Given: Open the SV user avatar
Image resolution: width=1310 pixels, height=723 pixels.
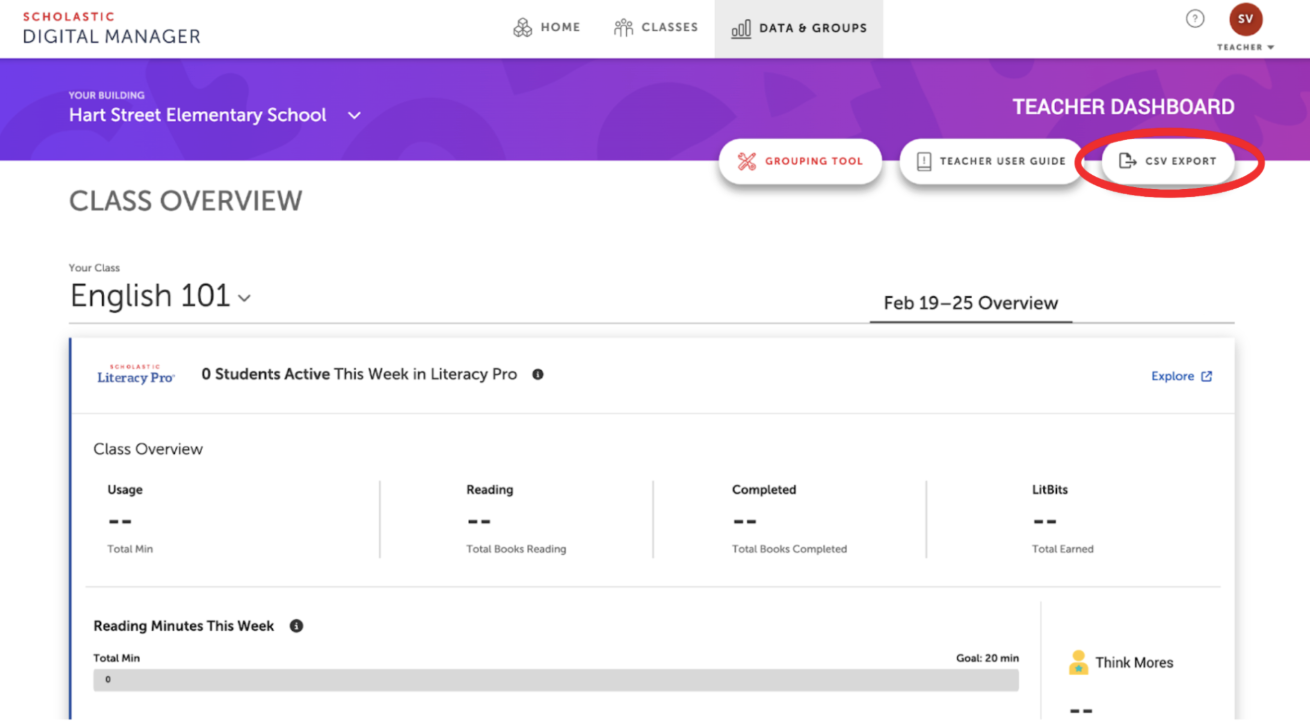Looking at the screenshot, I should [x=1245, y=19].
